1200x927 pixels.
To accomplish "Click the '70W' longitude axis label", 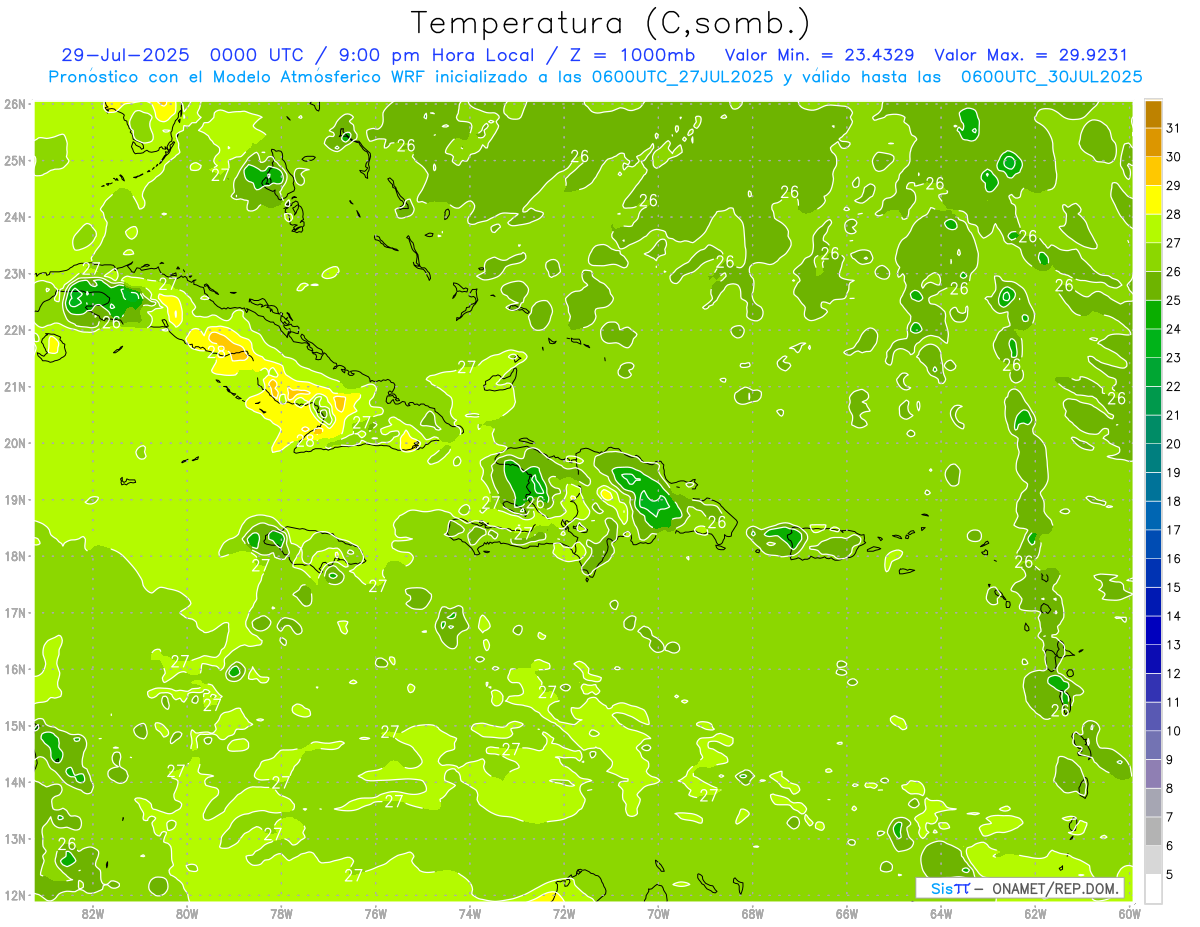I will [x=658, y=913].
